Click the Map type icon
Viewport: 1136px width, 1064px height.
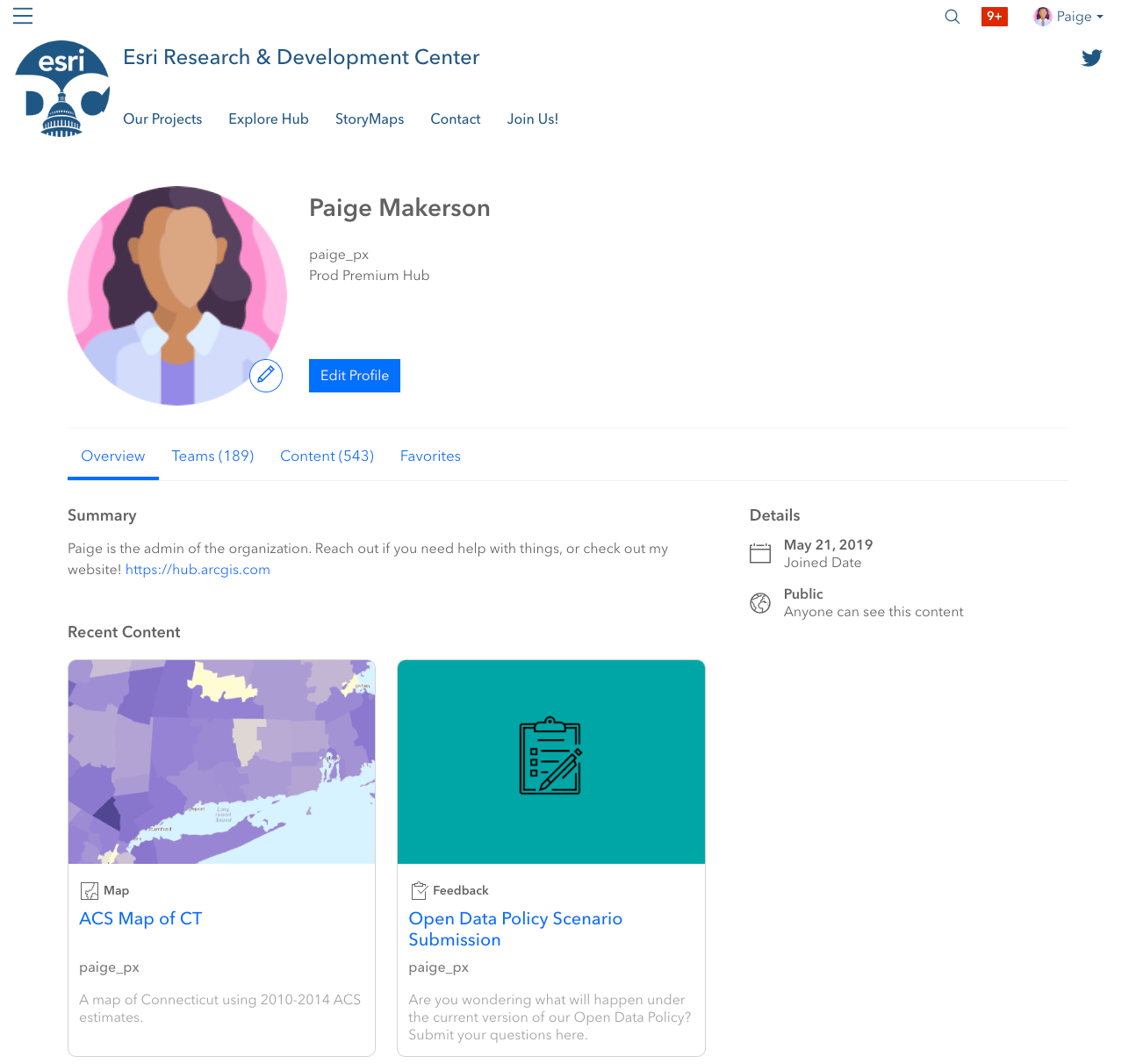pyautogui.click(x=90, y=891)
